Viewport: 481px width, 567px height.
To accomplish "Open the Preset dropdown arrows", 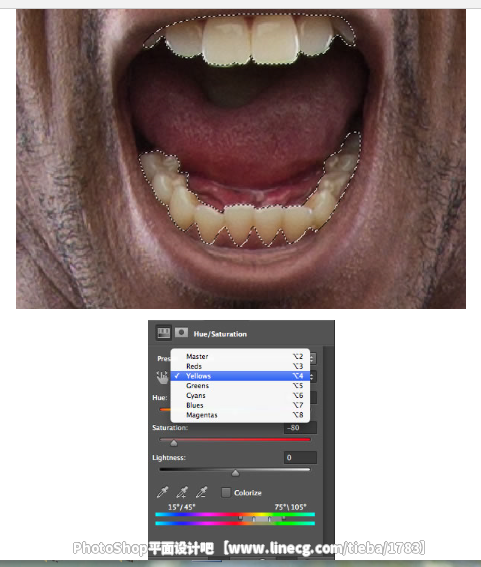I will [x=313, y=358].
